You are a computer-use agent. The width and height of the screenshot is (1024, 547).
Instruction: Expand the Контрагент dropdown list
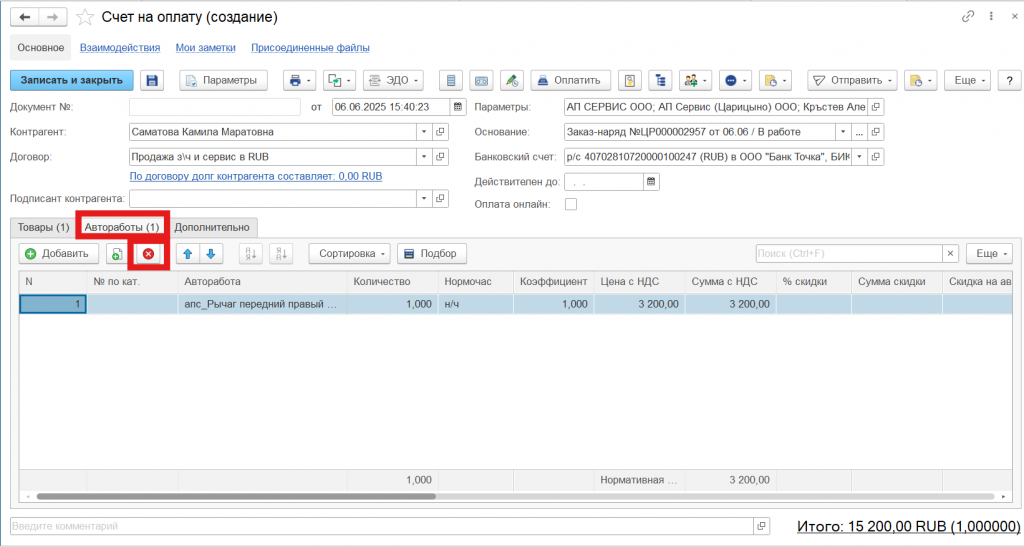[x=424, y=131]
